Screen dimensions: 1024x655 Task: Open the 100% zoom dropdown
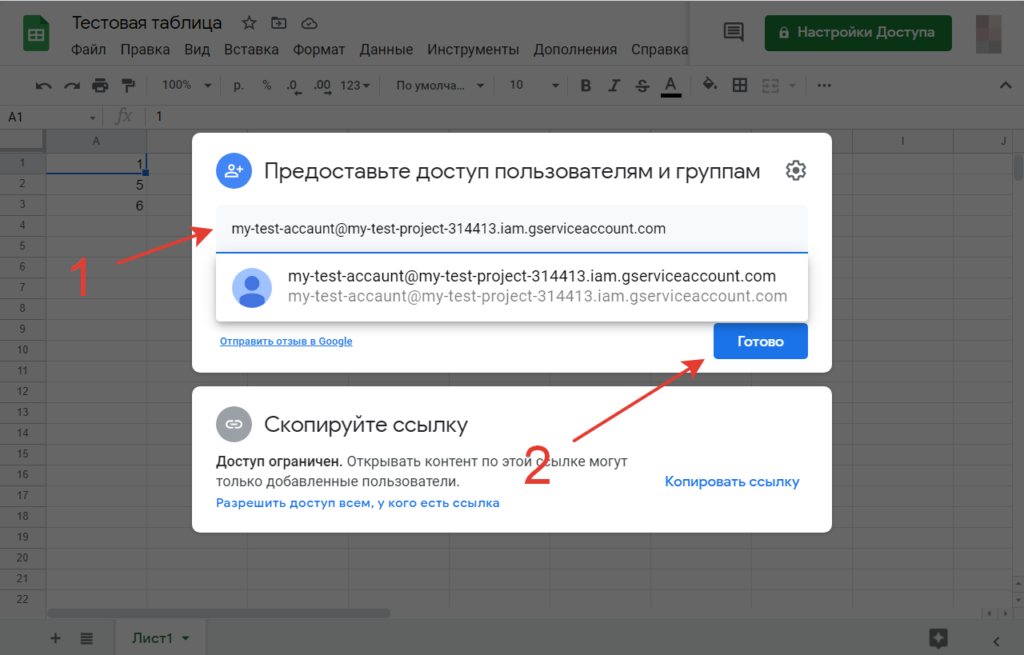tap(186, 85)
